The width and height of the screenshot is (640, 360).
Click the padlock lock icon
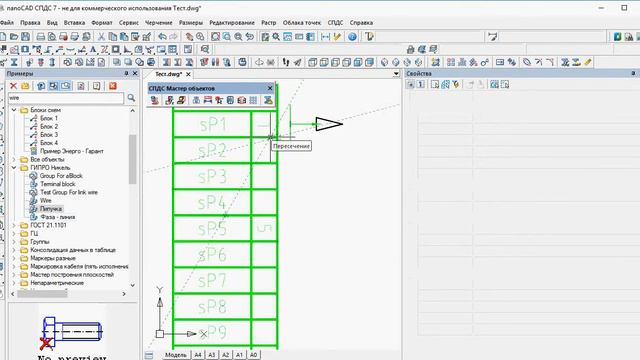point(411,50)
